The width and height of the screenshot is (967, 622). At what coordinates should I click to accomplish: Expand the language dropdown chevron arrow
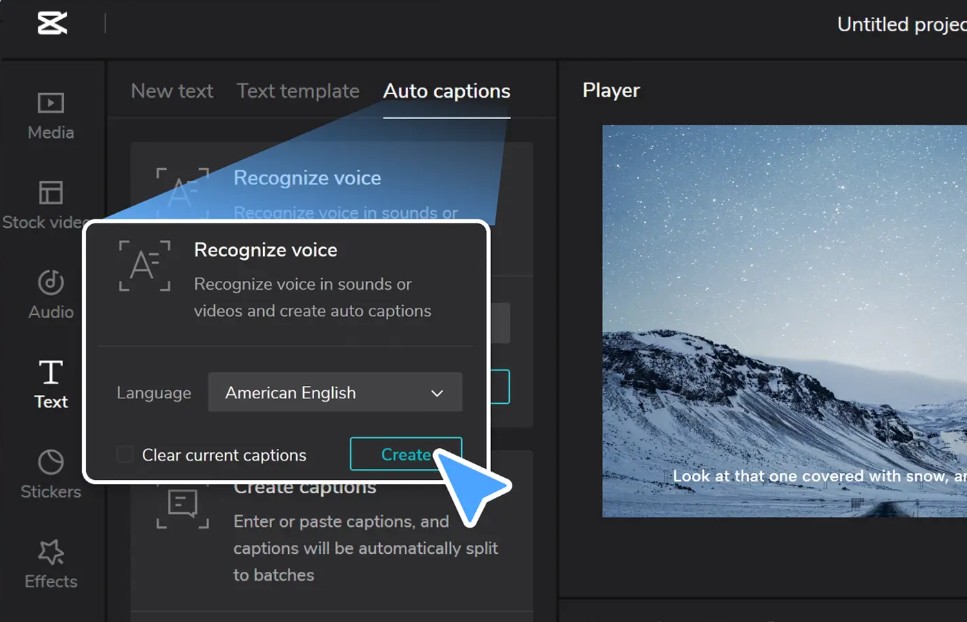pyautogui.click(x=437, y=393)
